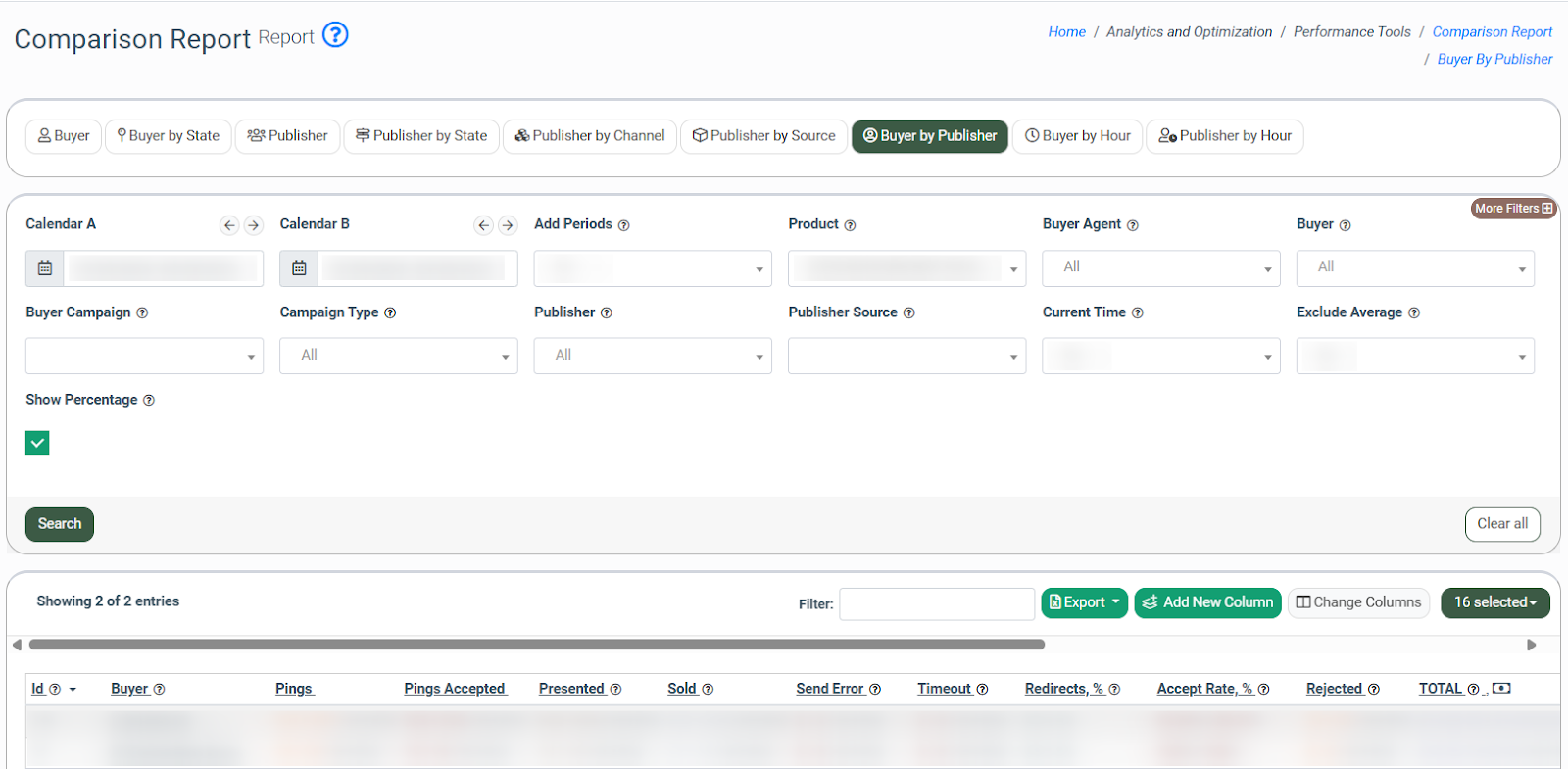1568x769 pixels.
Task: Uncheck the Show Percentage checkbox
Action: tap(37, 443)
